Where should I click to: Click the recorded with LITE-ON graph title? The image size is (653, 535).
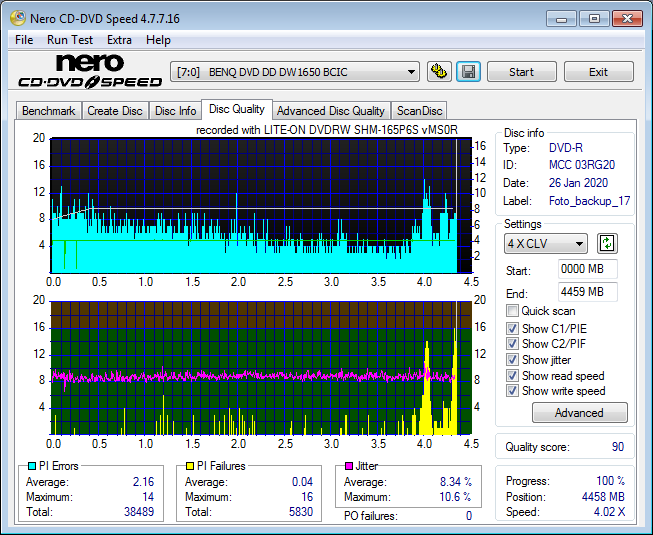coord(327,130)
